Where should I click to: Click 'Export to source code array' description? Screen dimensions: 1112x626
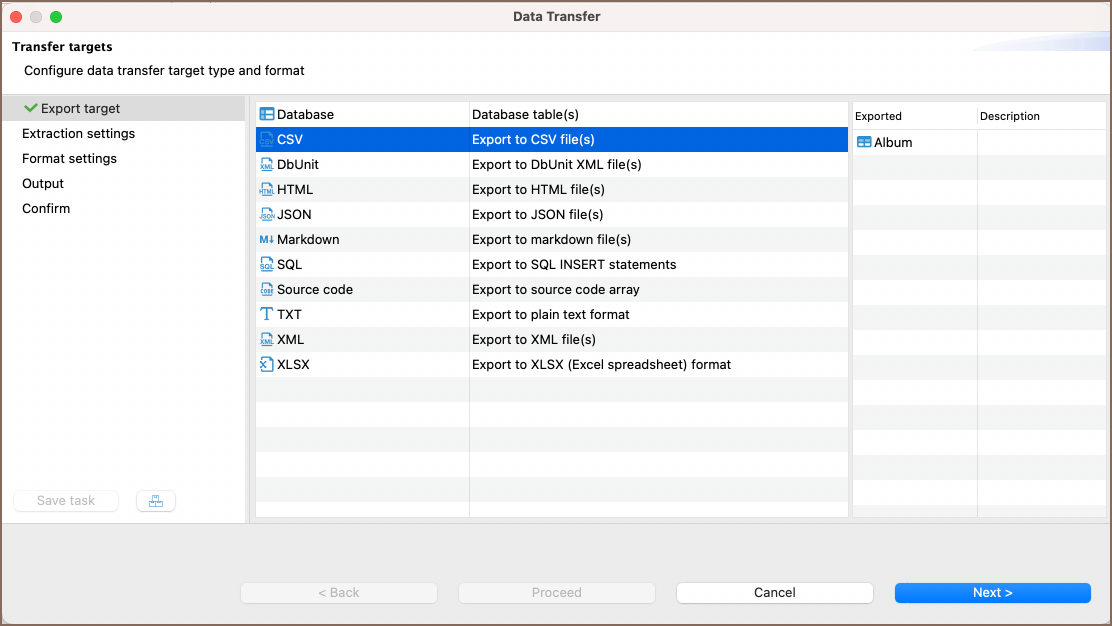point(556,289)
